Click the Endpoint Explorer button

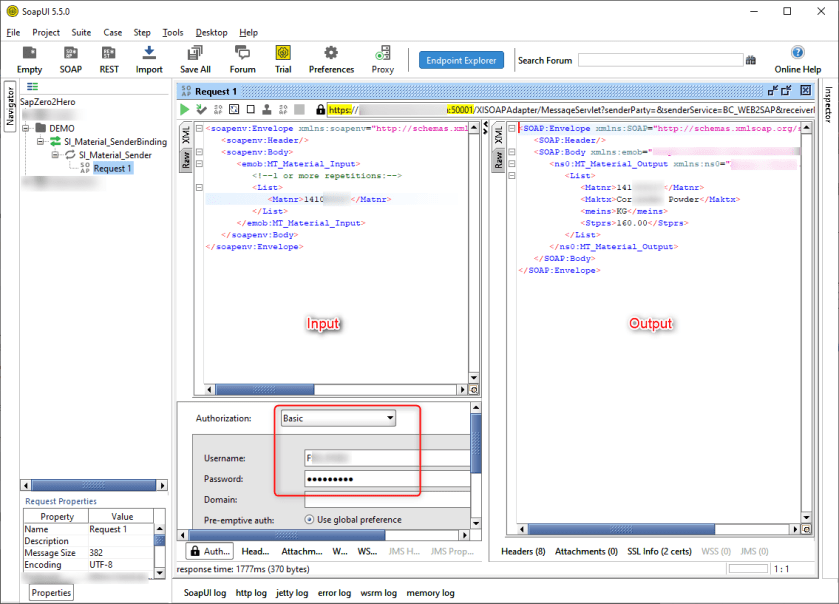[461, 60]
